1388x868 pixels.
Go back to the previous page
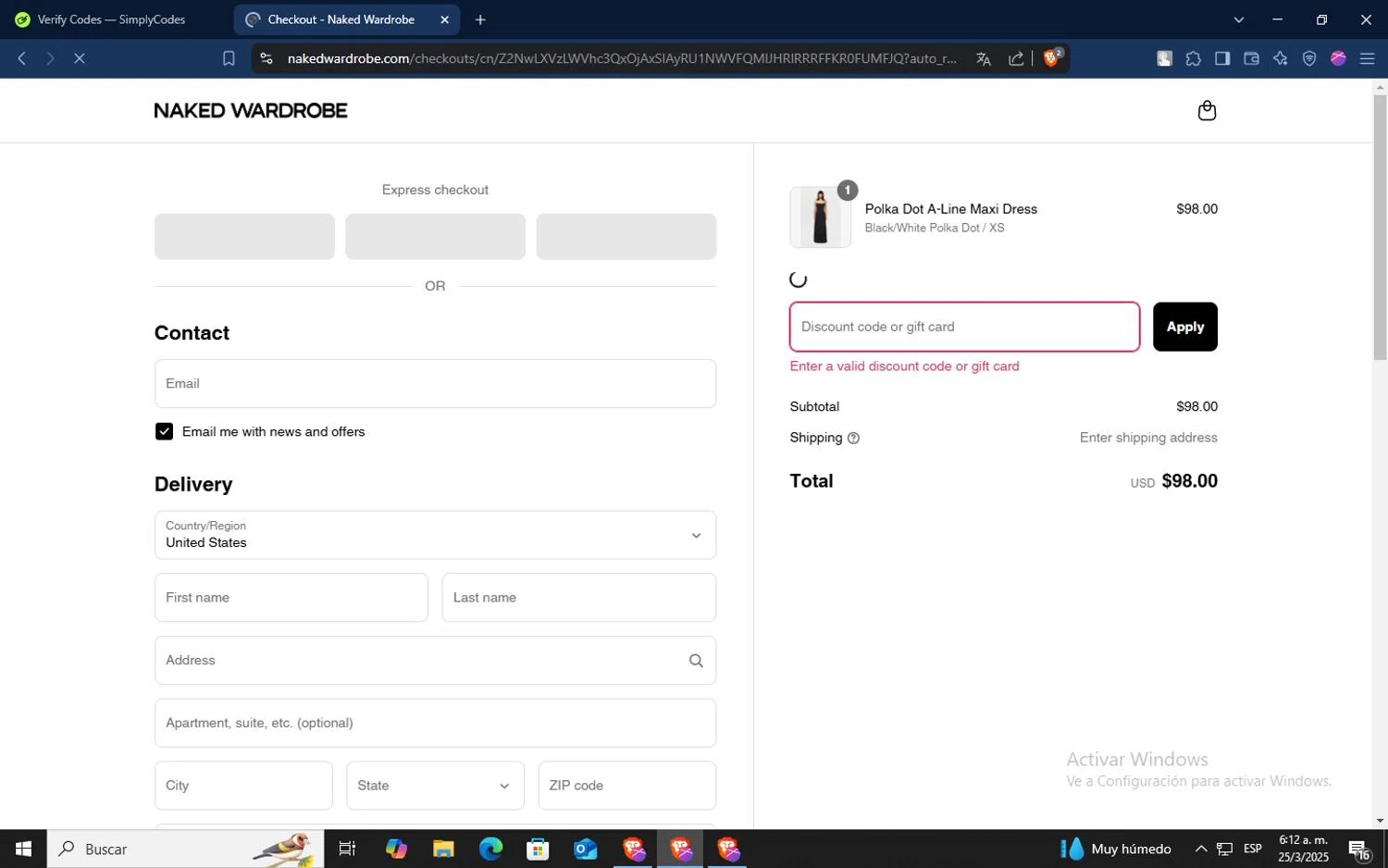click(22, 58)
